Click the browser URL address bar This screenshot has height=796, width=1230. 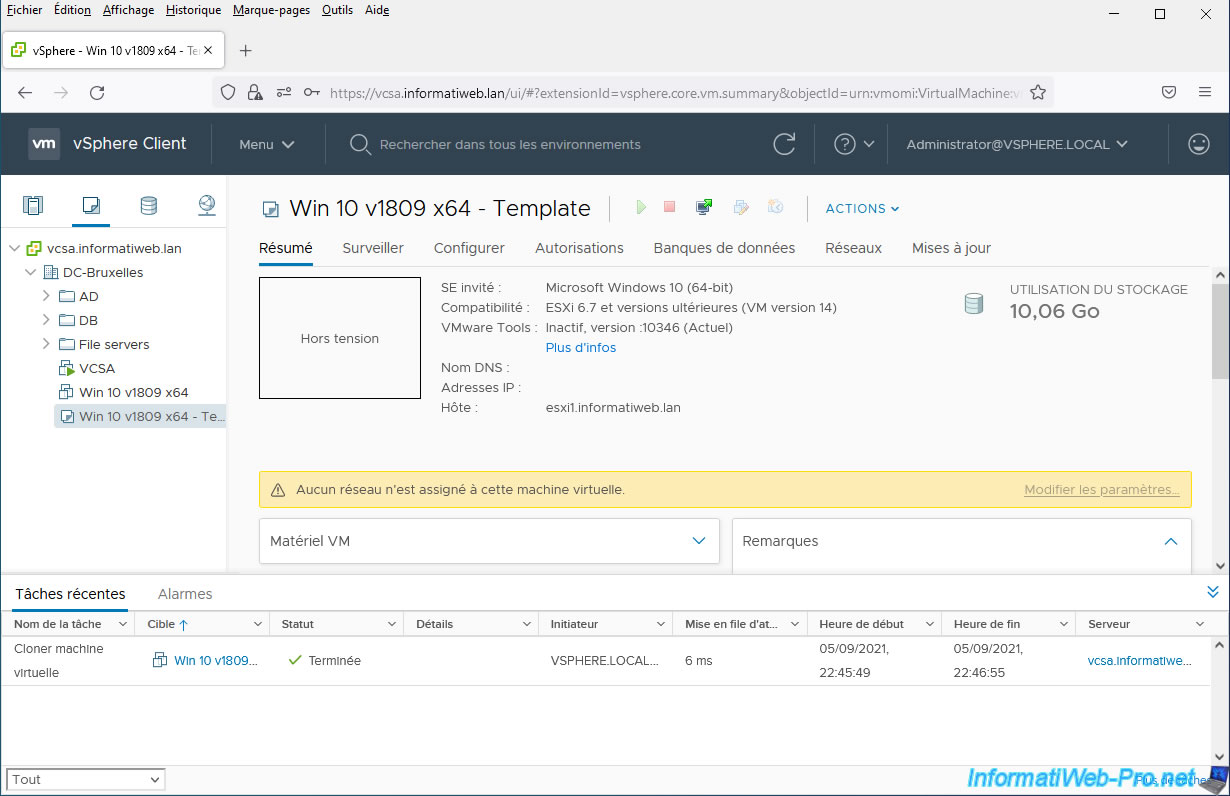(x=675, y=92)
